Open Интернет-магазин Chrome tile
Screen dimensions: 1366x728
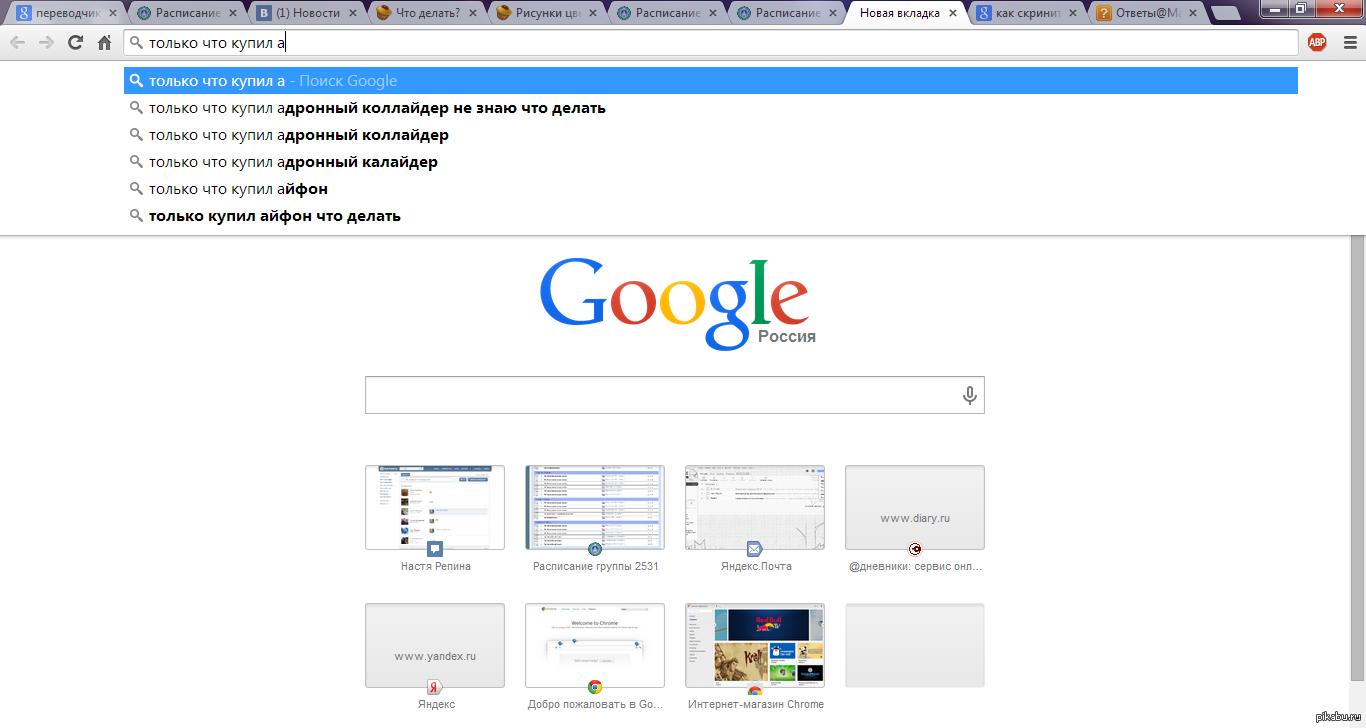pyautogui.click(x=755, y=646)
